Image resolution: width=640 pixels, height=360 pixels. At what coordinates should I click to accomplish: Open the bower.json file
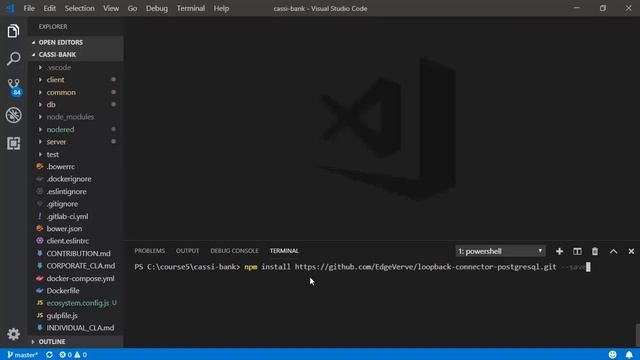(x=76, y=229)
